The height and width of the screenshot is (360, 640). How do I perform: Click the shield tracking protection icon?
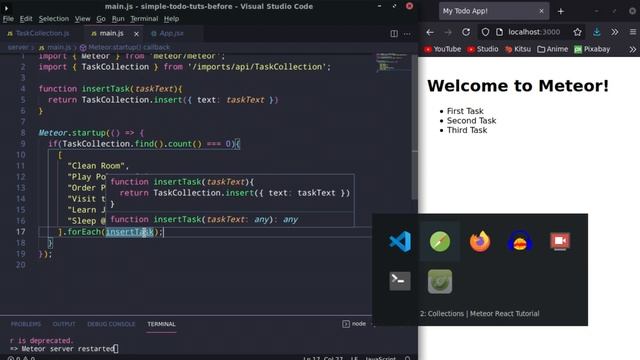click(x=485, y=32)
